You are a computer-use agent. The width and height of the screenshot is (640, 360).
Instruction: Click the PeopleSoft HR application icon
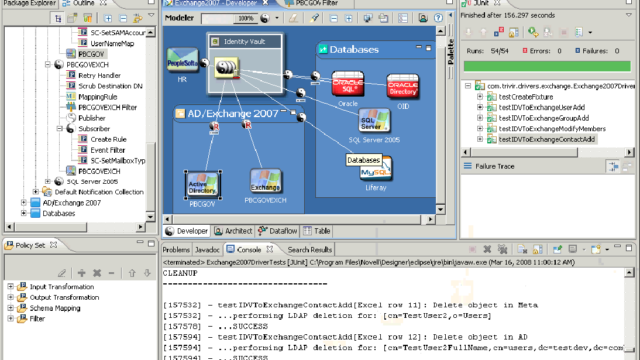pyautogui.click(x=182, y=60)
